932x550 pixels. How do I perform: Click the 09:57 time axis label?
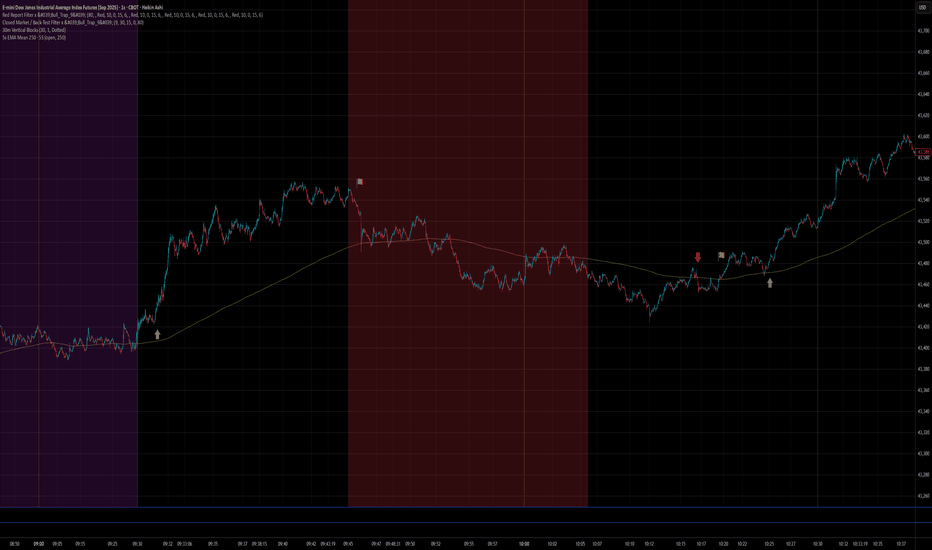click(492, 544)
